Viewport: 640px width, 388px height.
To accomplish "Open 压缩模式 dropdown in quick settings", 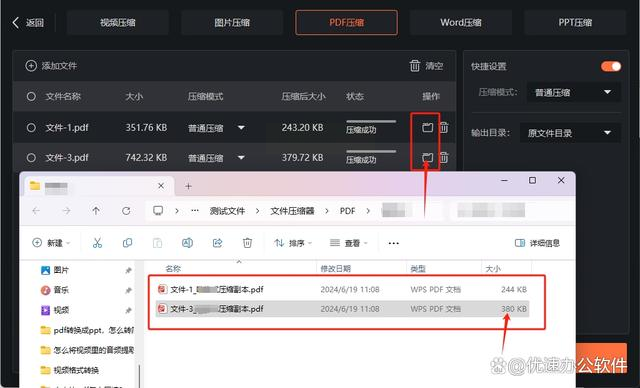I will click(x=573, y=93).
